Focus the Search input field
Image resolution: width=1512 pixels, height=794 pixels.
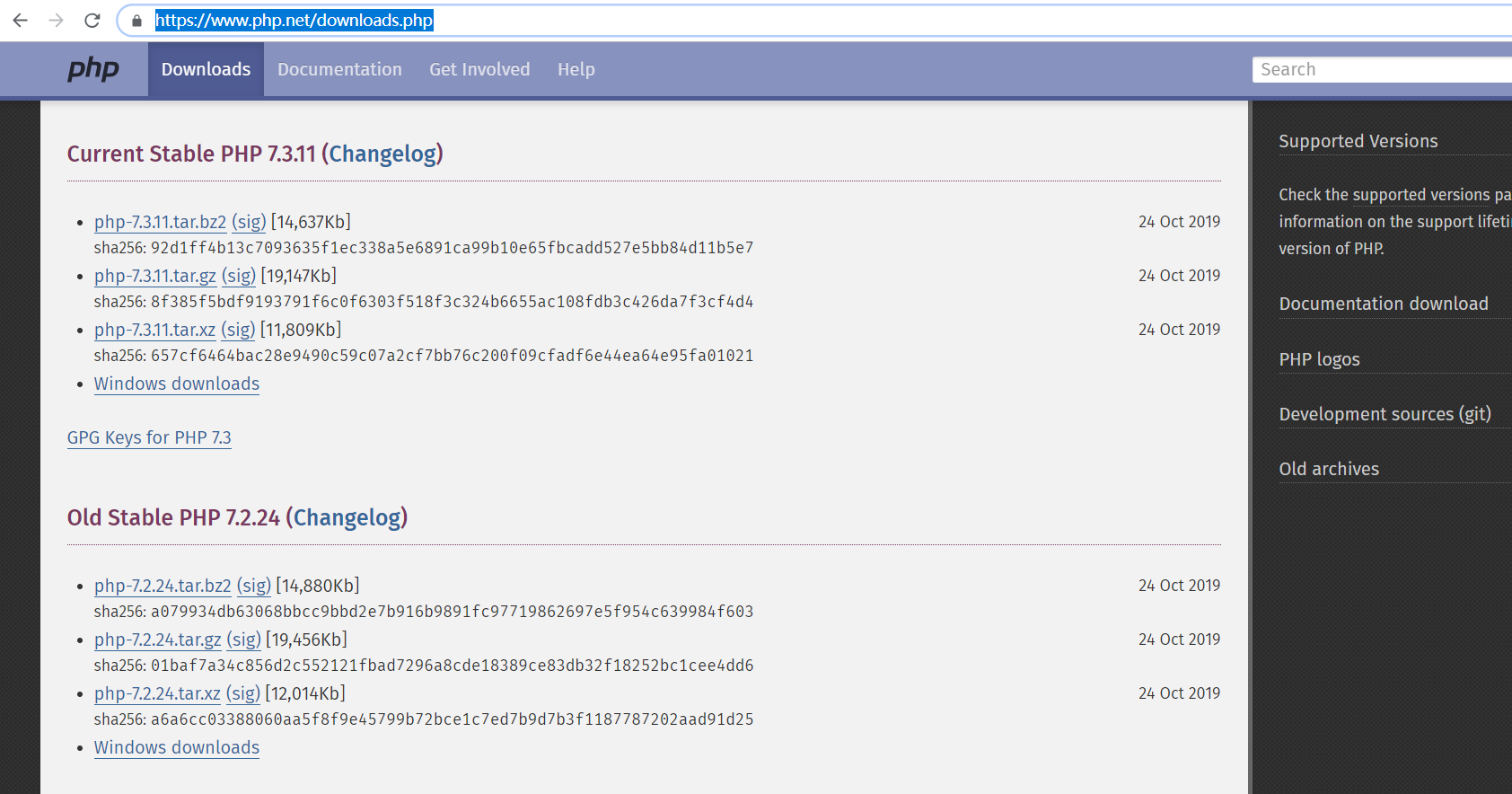1382,69
